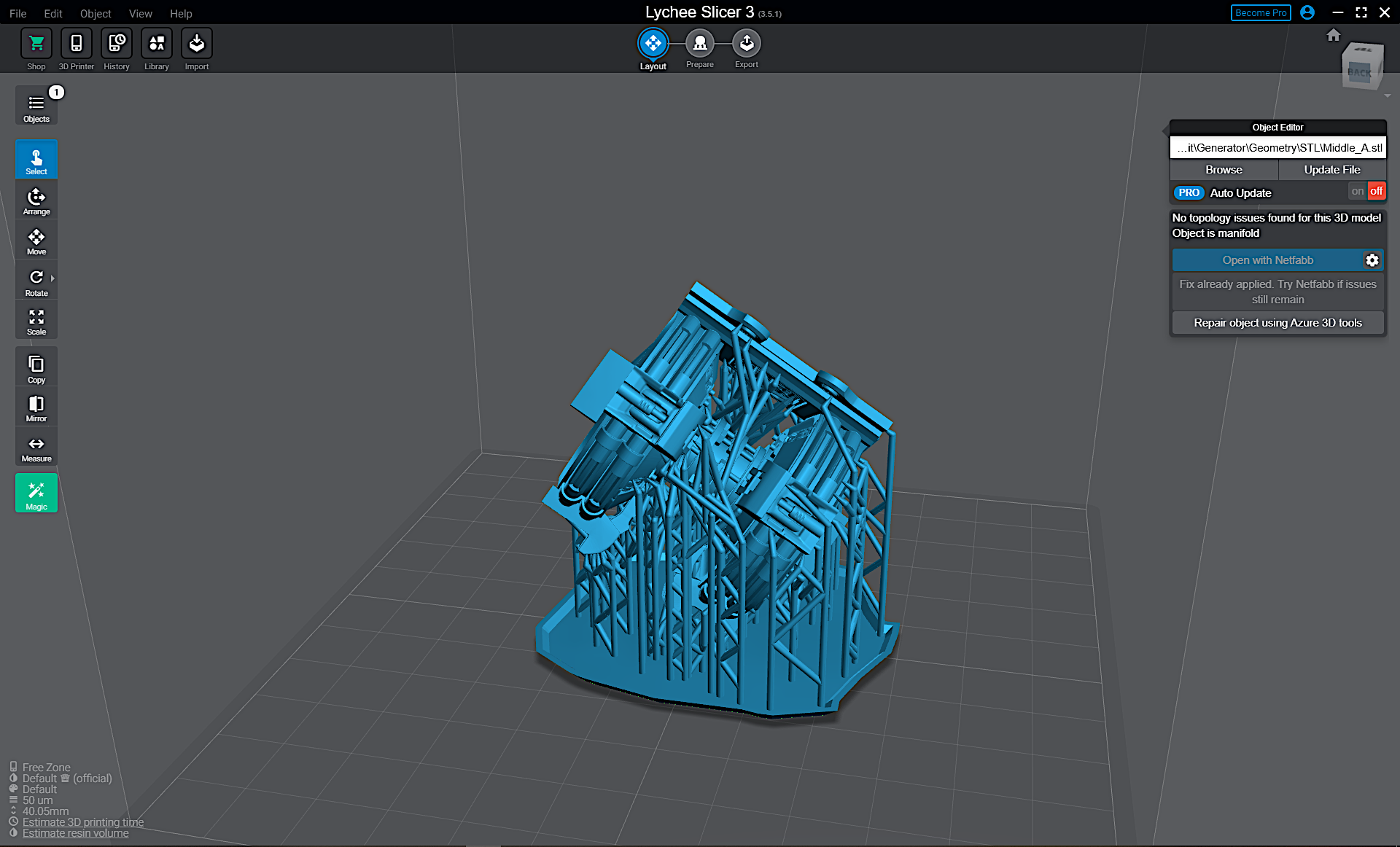Choose the Measure tool

click(36, 448)
